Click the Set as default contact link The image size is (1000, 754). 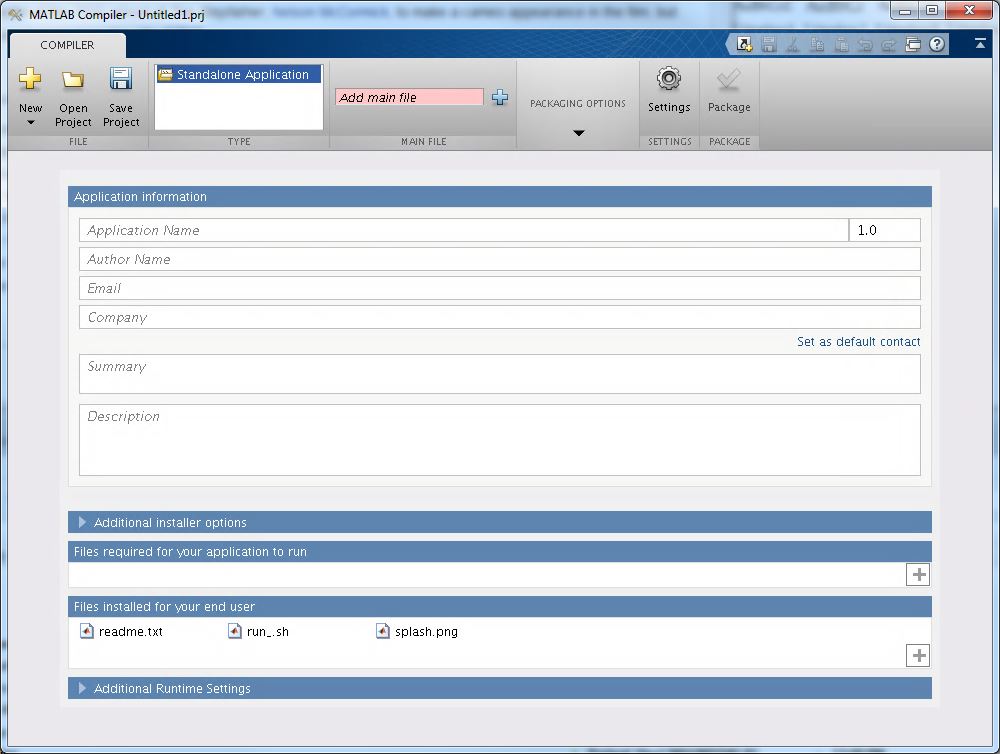858,342
